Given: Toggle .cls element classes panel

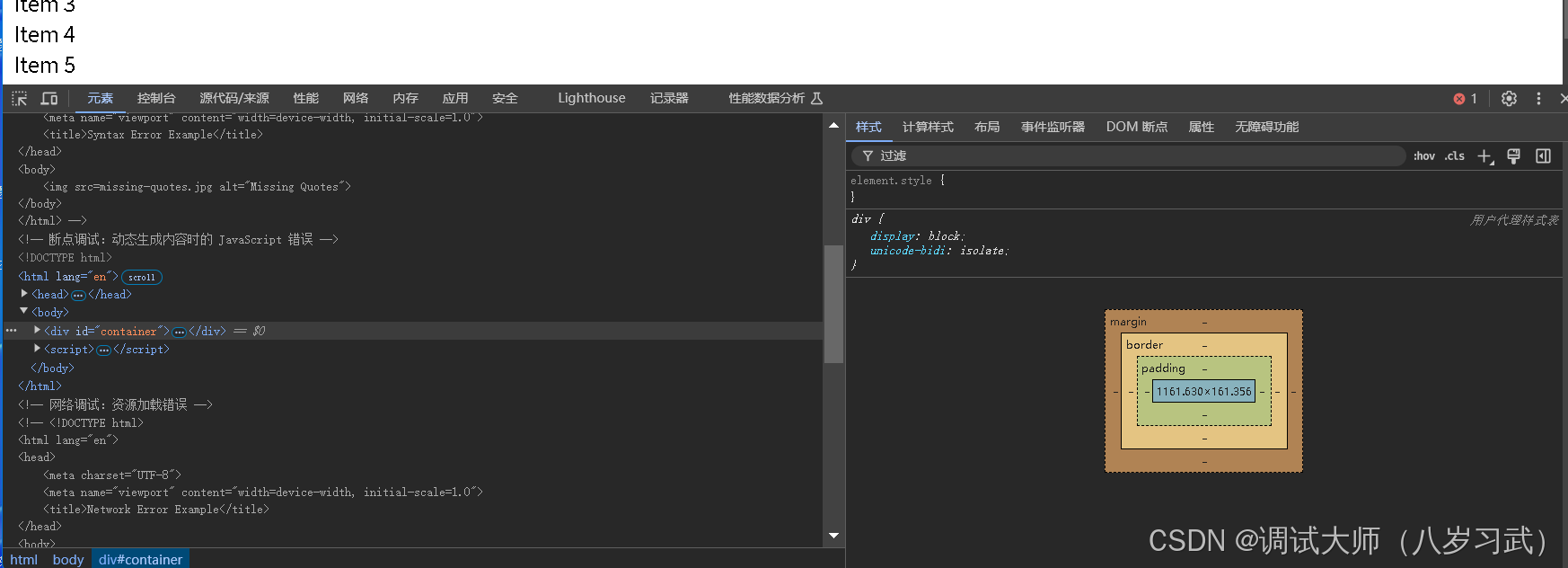Looking at the screenshot, I should [x=1455, y=156].
